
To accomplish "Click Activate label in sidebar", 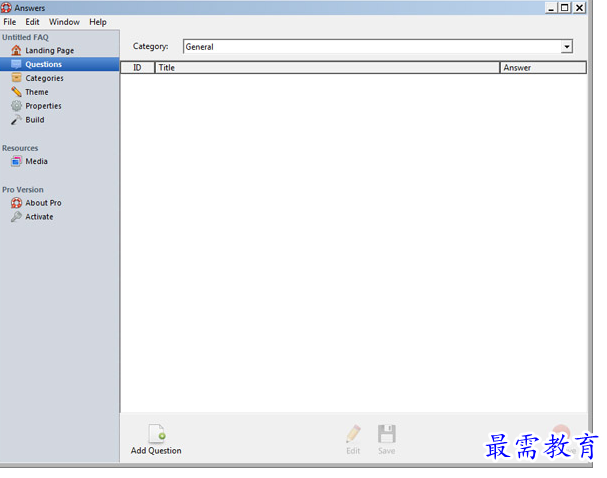I will 39,217.
